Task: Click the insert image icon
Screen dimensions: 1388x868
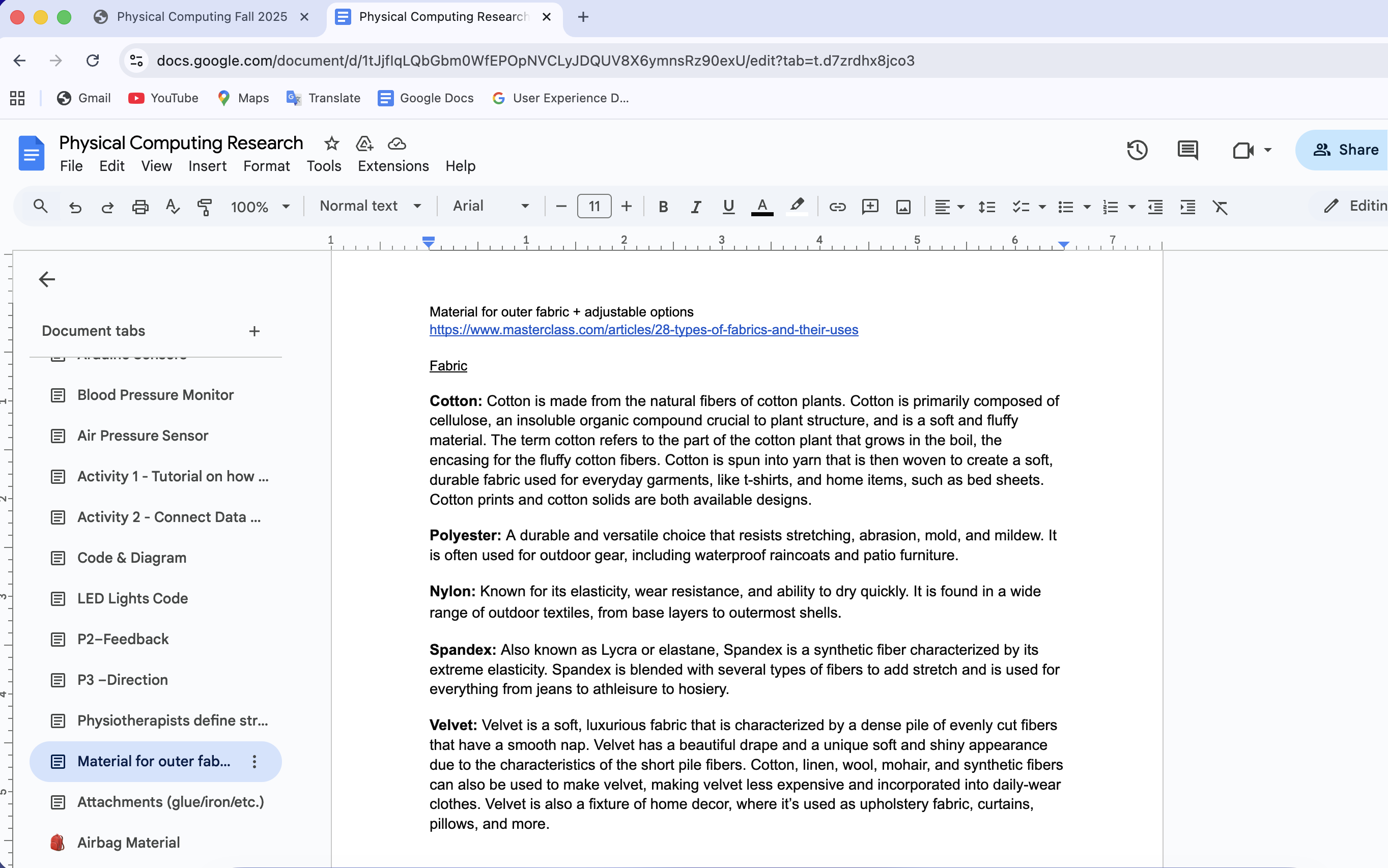Action: (x=903, y=207)
